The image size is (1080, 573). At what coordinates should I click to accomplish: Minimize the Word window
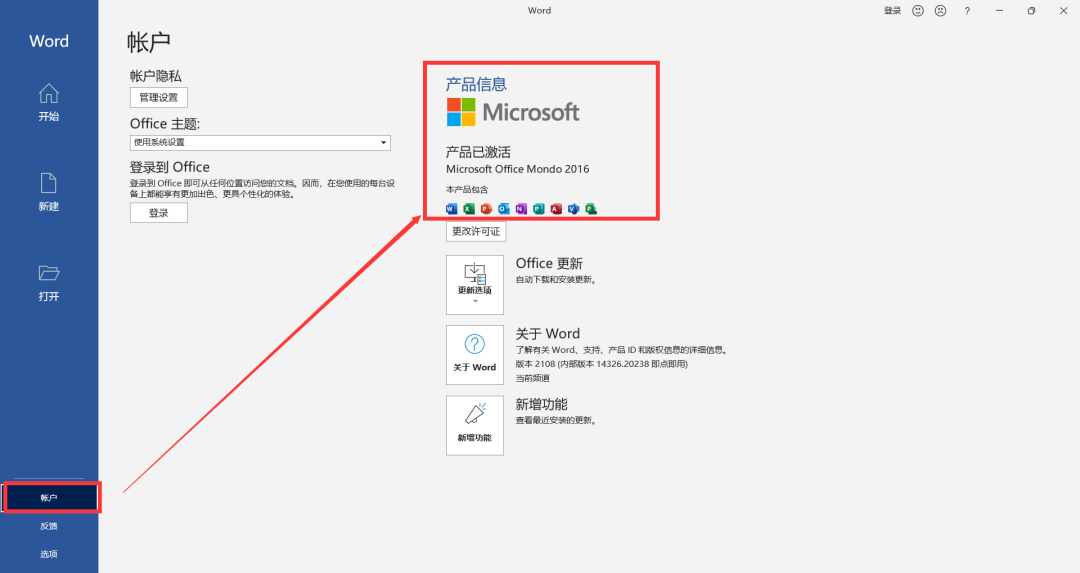tap(999, 10)
